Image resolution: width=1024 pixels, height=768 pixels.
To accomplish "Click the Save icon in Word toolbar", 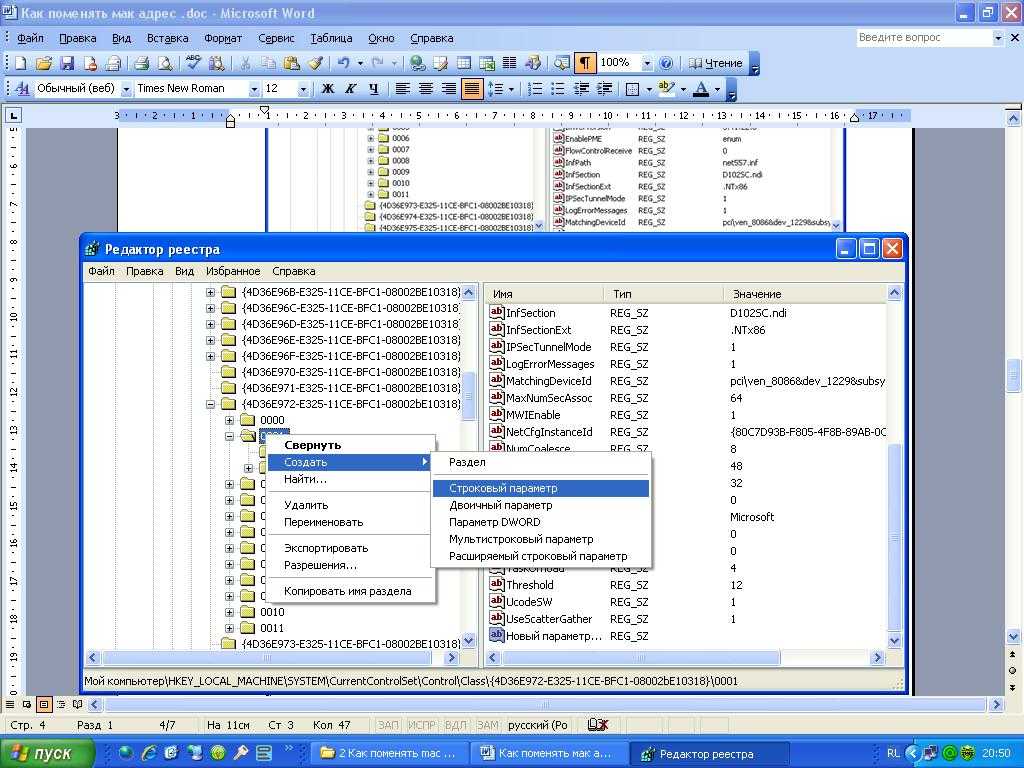I will (67, 63).
